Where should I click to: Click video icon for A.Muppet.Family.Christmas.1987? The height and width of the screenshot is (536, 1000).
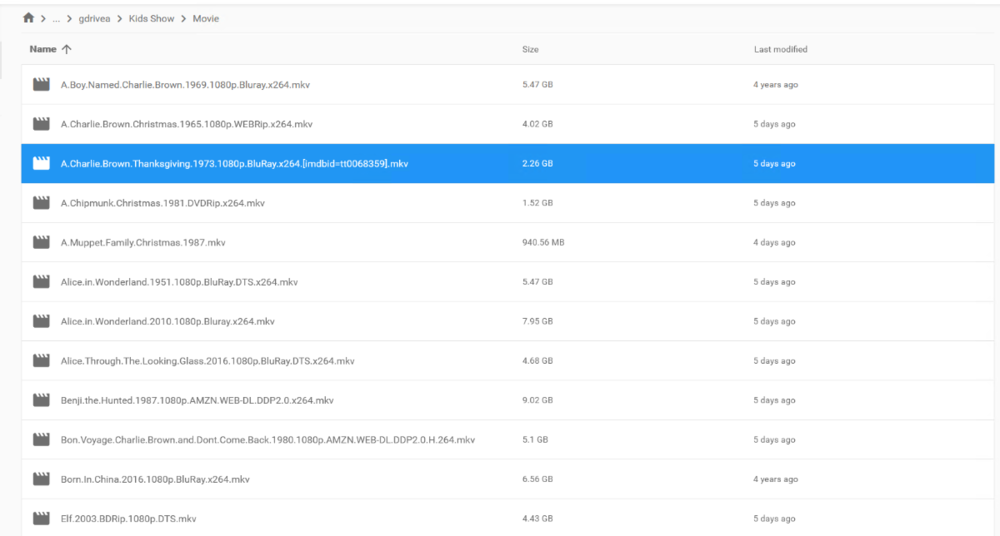pos(41,242)
